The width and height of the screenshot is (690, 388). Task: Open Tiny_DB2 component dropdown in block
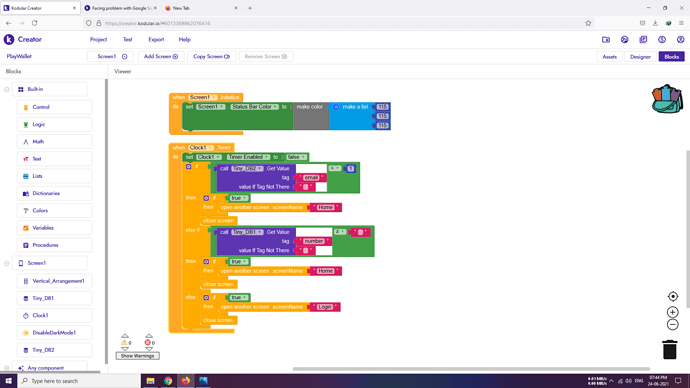click(x=247, y=168)
